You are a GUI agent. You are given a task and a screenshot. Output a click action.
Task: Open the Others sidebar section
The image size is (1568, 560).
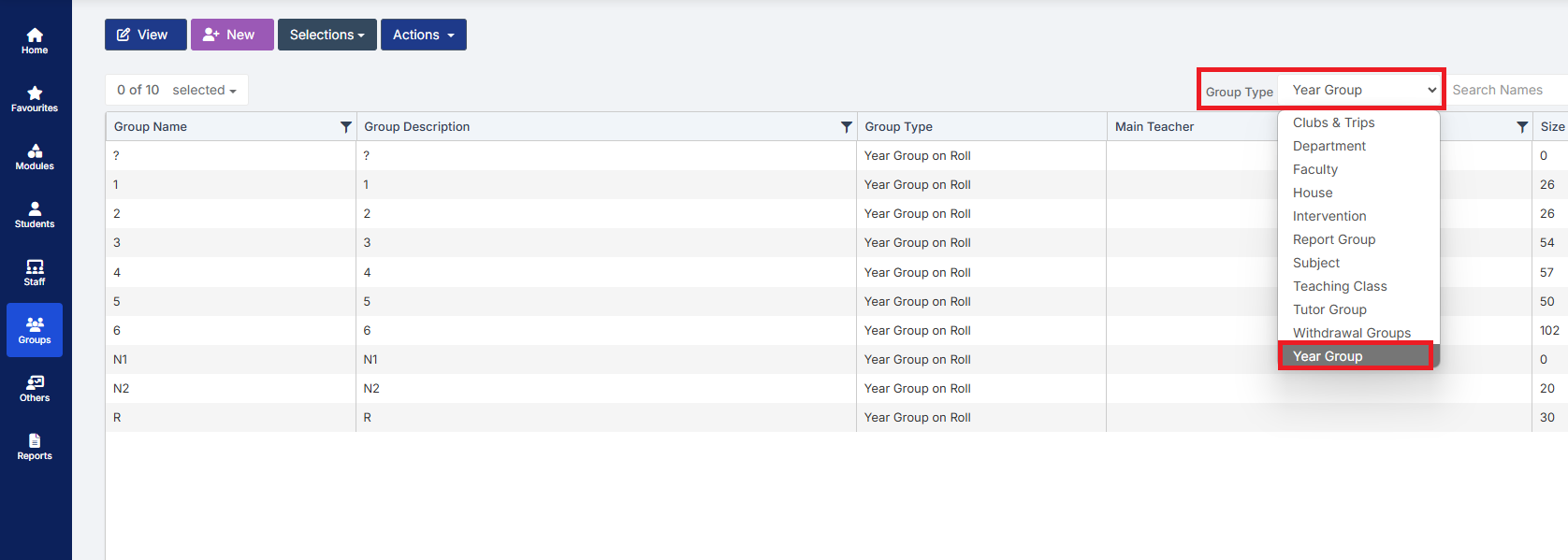[x=35, y=389]
